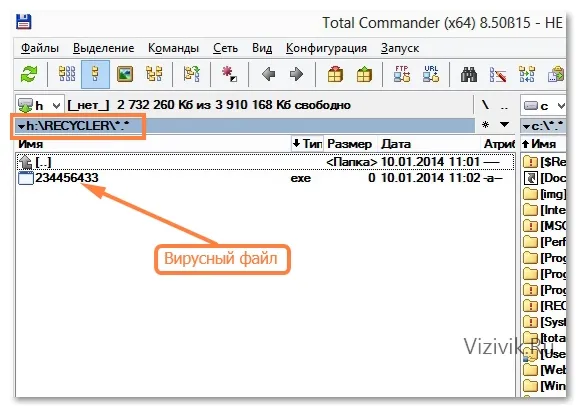Click the green Refresh arrows toolbar icon
Image resolution: width=576 pixels, height=407 pixels.
(29, 75)
